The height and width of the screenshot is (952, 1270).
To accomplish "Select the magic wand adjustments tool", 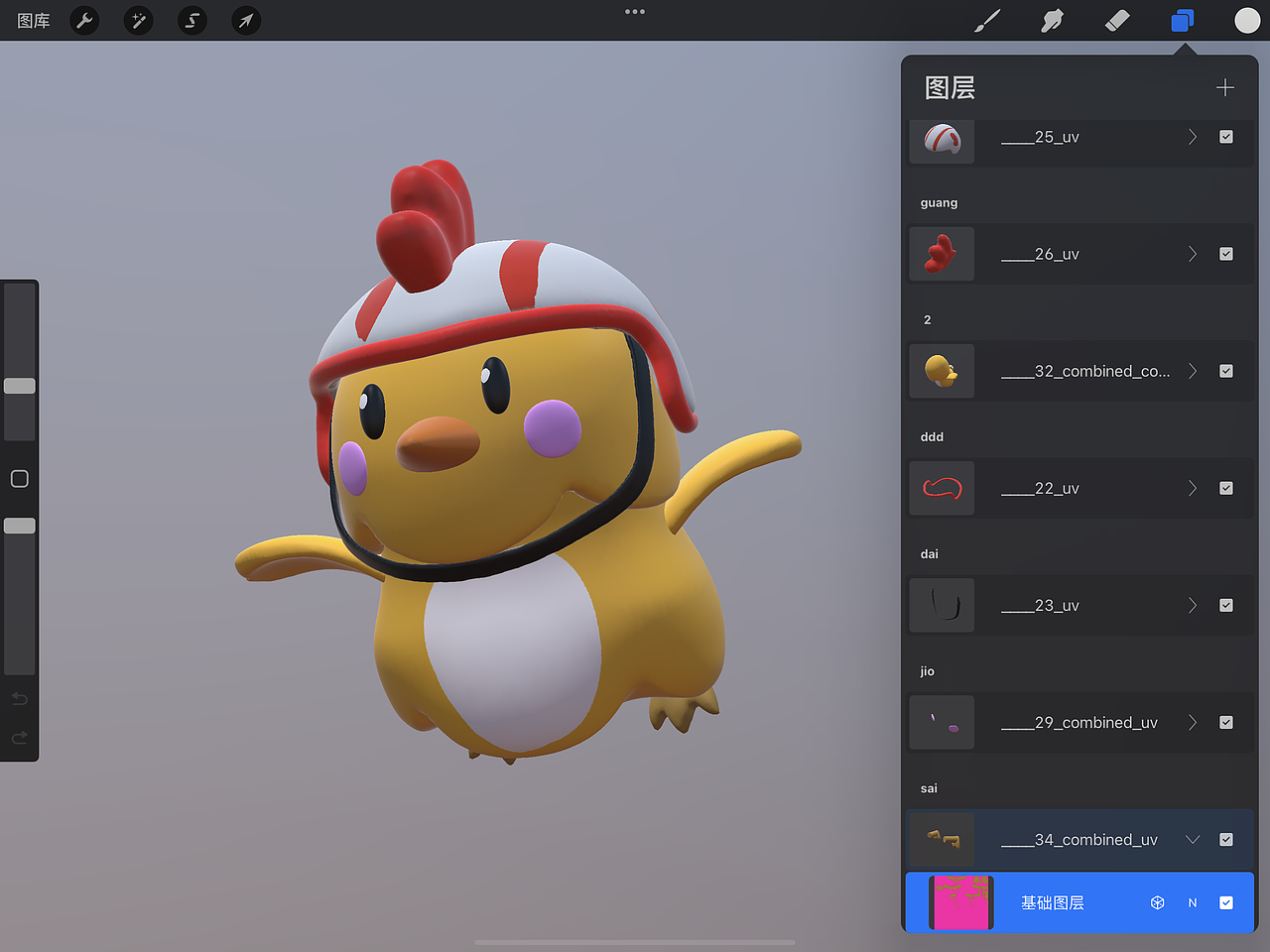I will coord(138,20).
